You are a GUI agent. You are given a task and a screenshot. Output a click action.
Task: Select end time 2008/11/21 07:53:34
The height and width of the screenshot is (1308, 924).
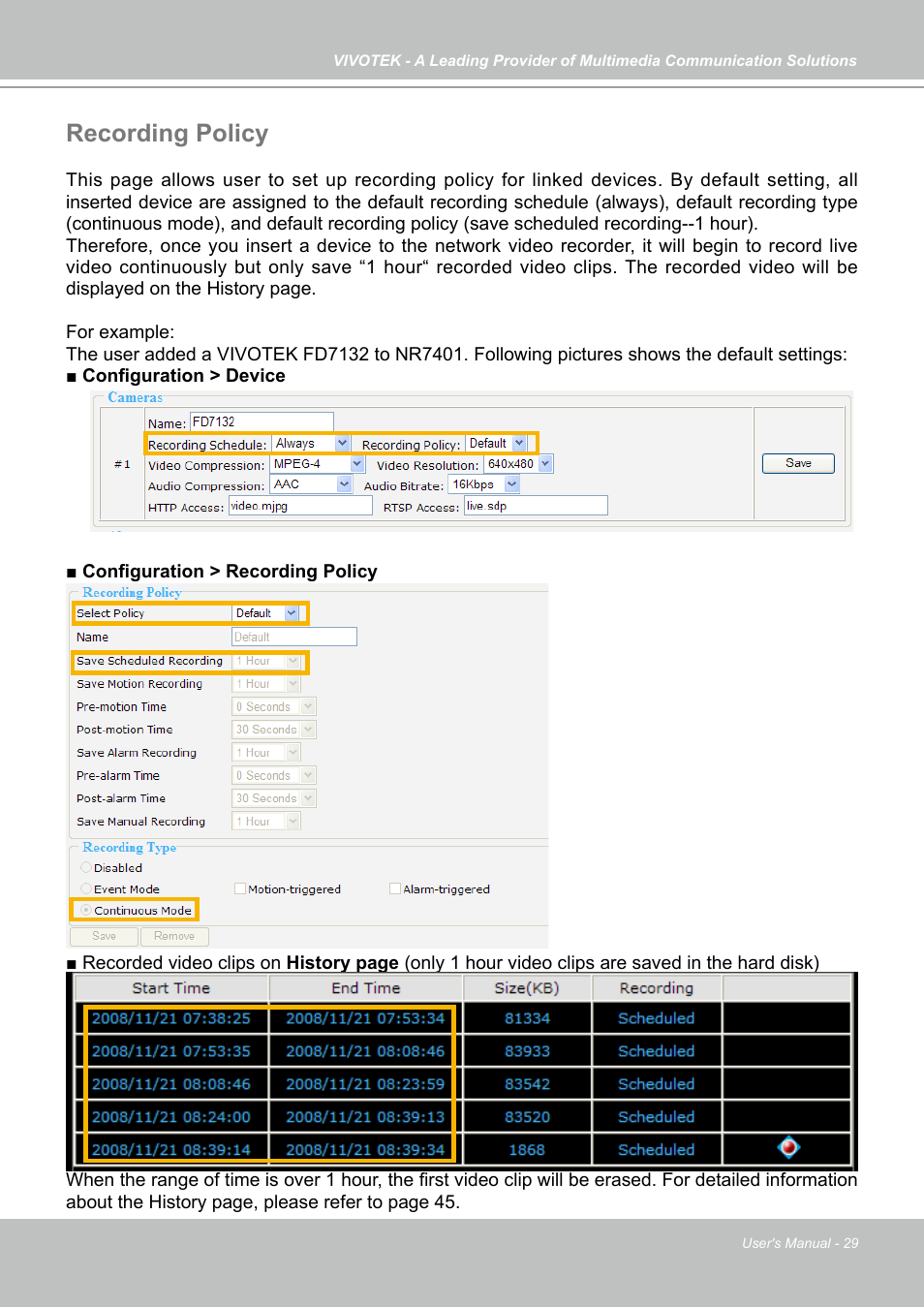tap(365, 1018)
